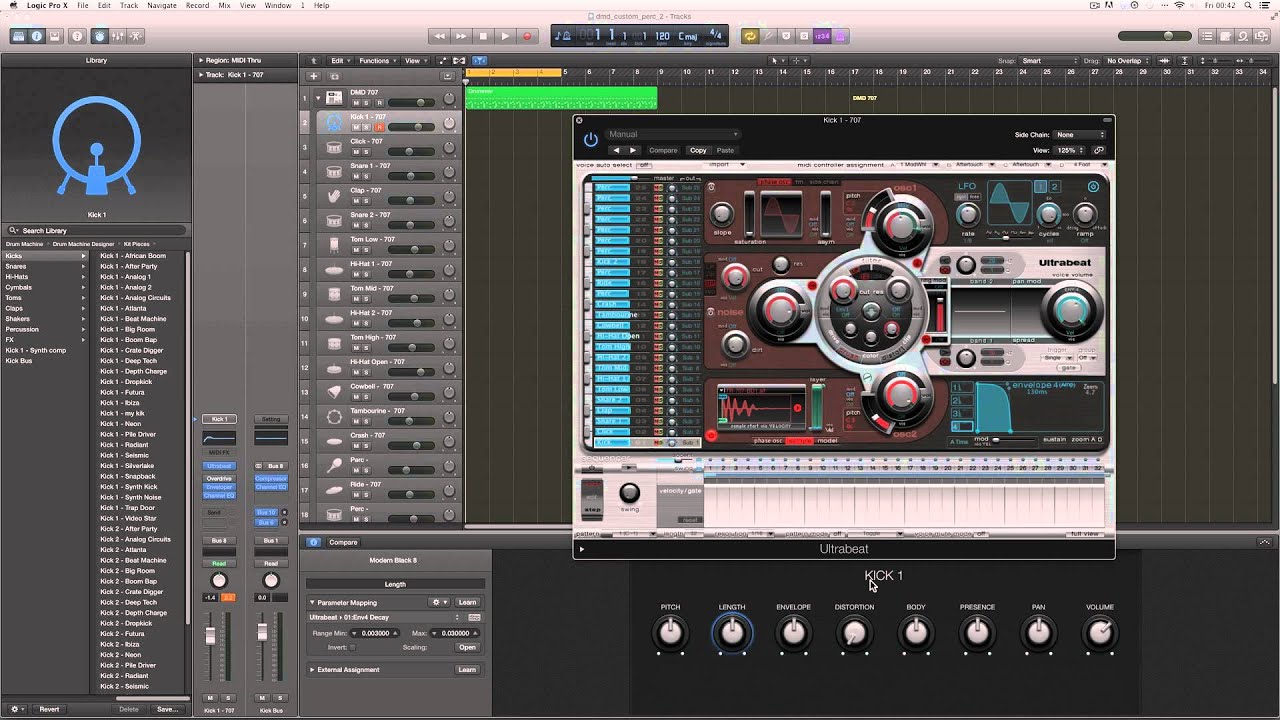Open the View dropdown in Tracks area

(414, 61)
